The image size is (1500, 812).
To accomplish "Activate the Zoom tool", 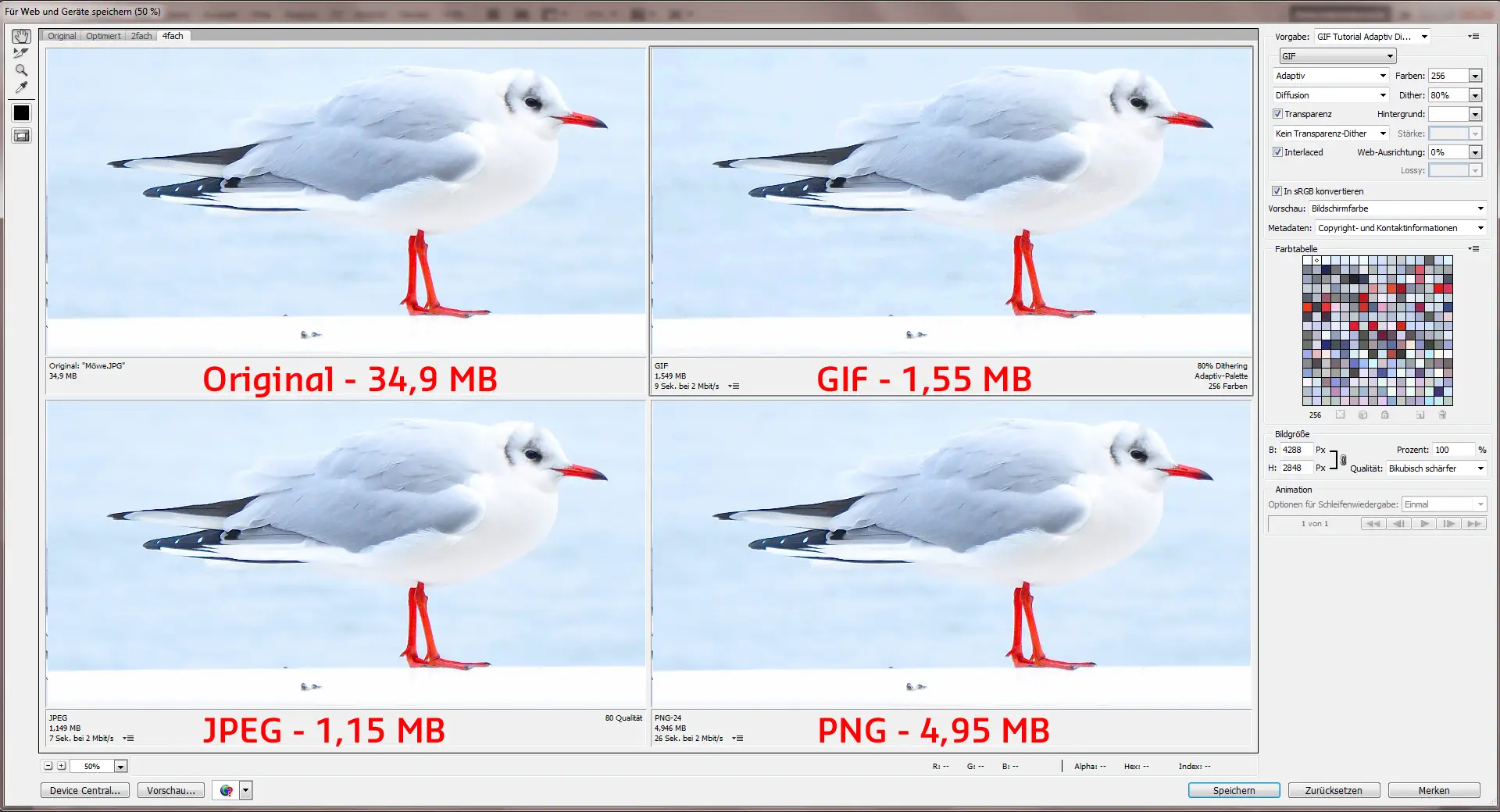I will [x=20, y=70].
